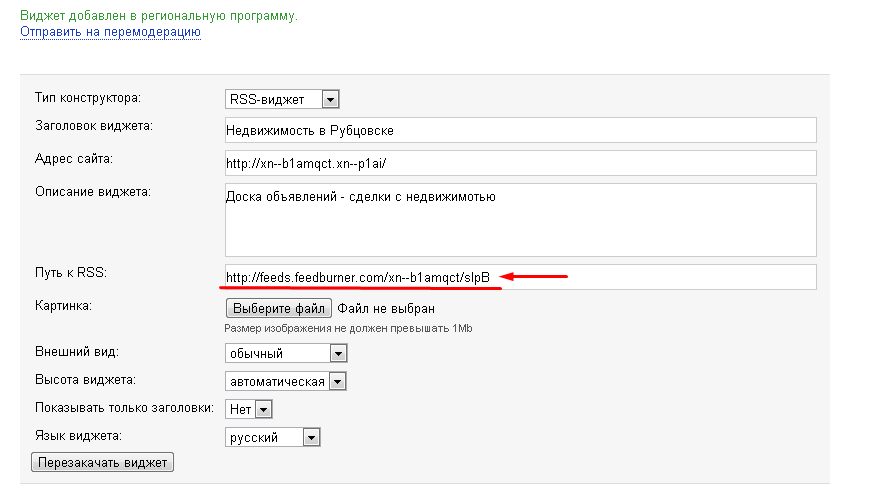Click the 'Высота виджета:' label
The width and height of the screenshot is (876, 504).
85,379
